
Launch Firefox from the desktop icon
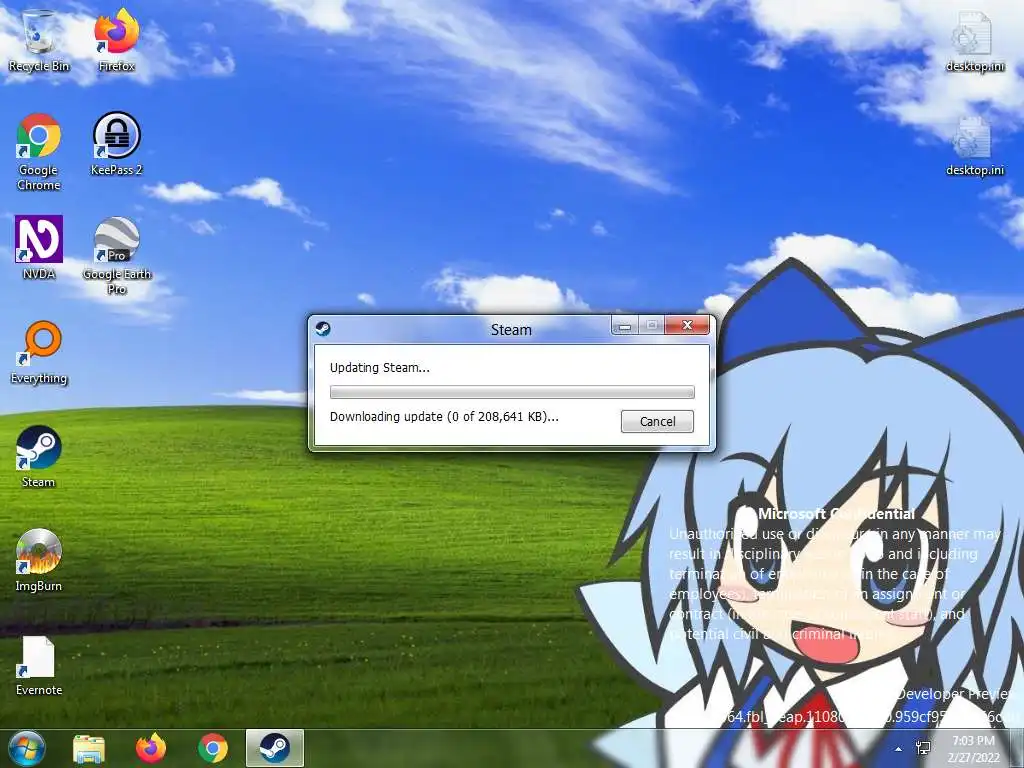tap(116, 40)
